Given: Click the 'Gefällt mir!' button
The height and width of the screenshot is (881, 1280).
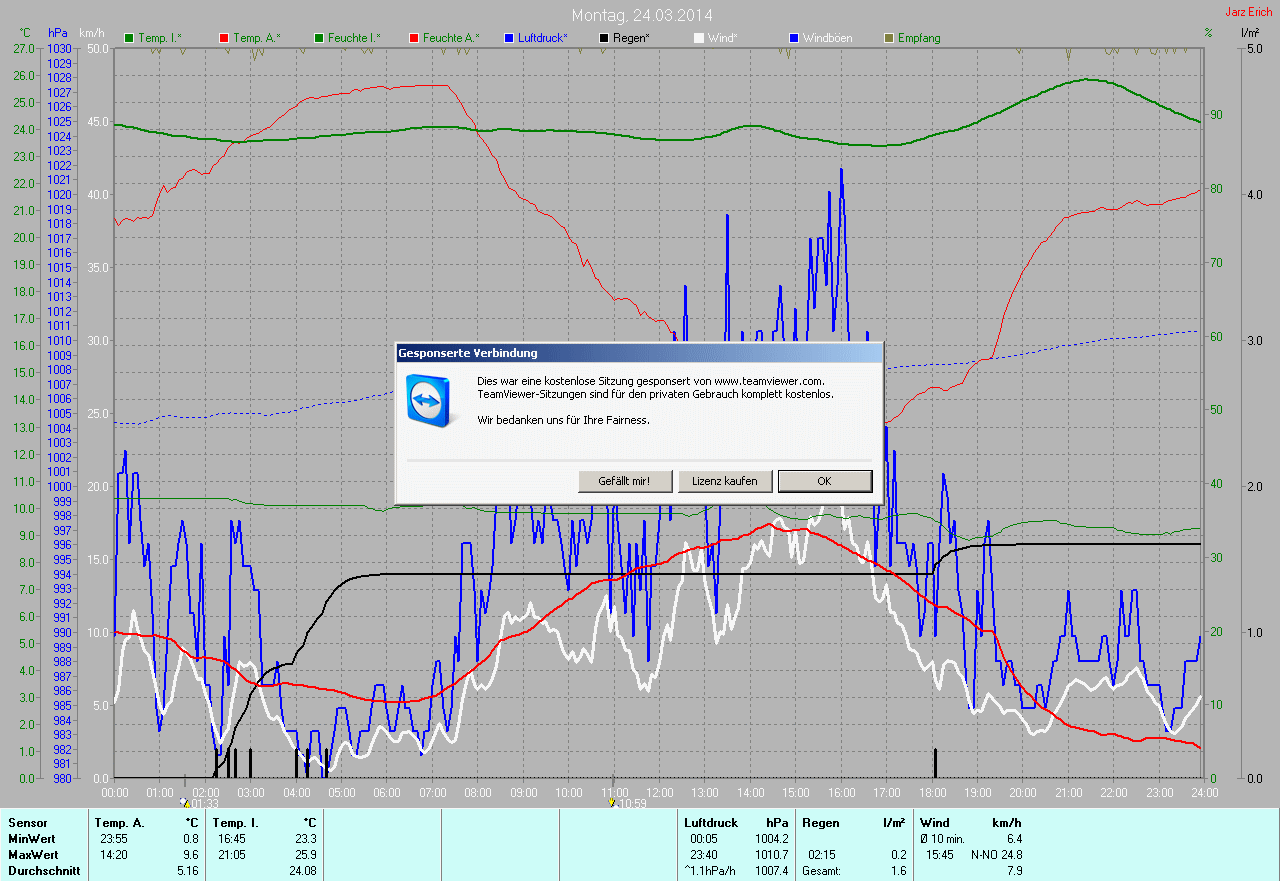Looking at the screenshot, I should point(625,481).
